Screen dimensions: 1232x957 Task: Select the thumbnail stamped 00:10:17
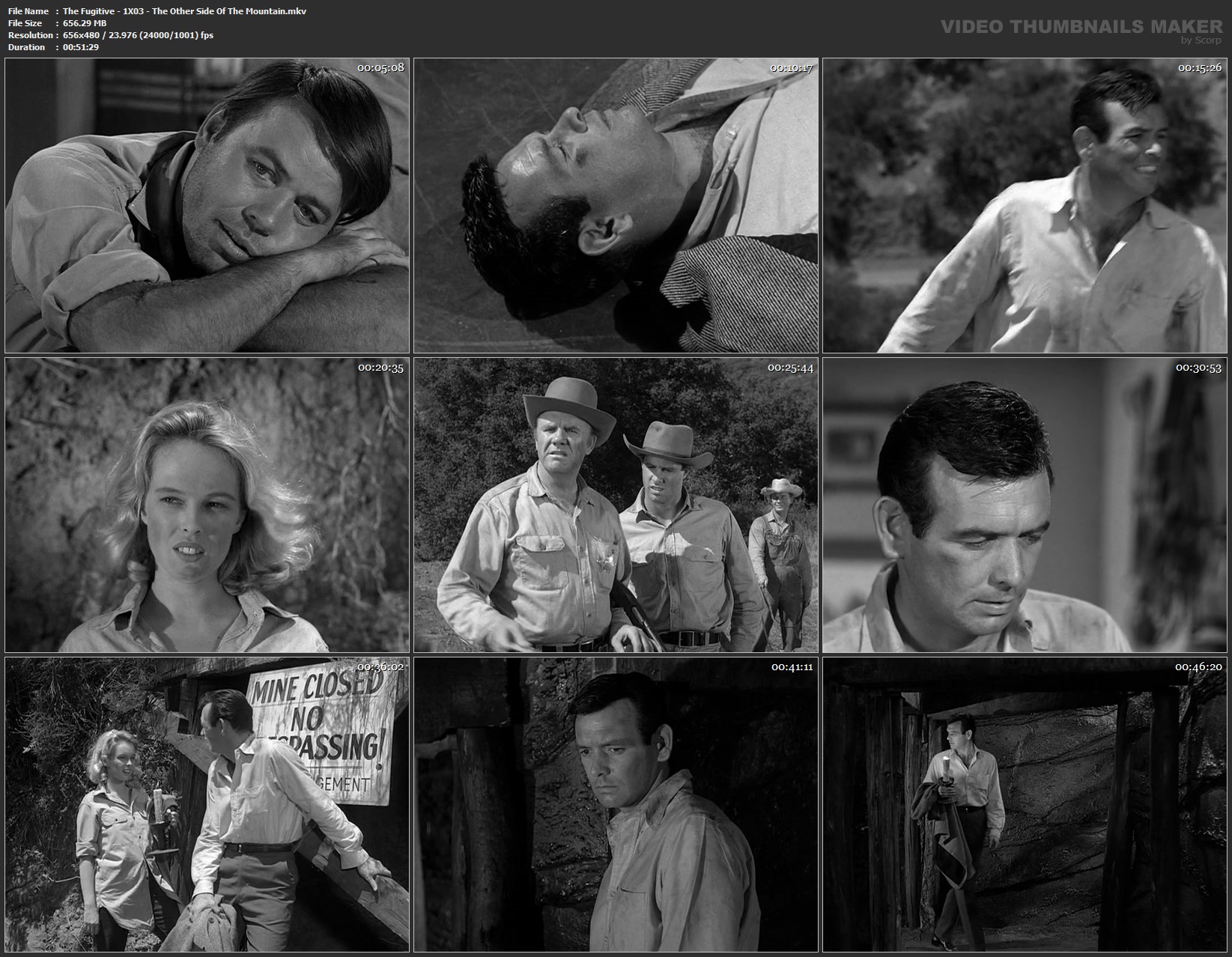[616, 206]
